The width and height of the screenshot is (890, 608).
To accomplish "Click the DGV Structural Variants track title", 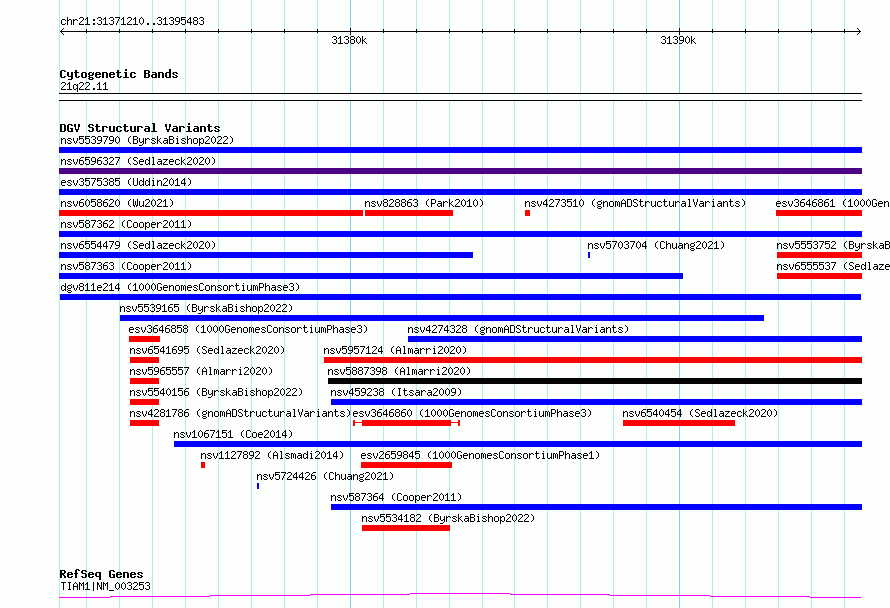I will (x=140, y=128).
